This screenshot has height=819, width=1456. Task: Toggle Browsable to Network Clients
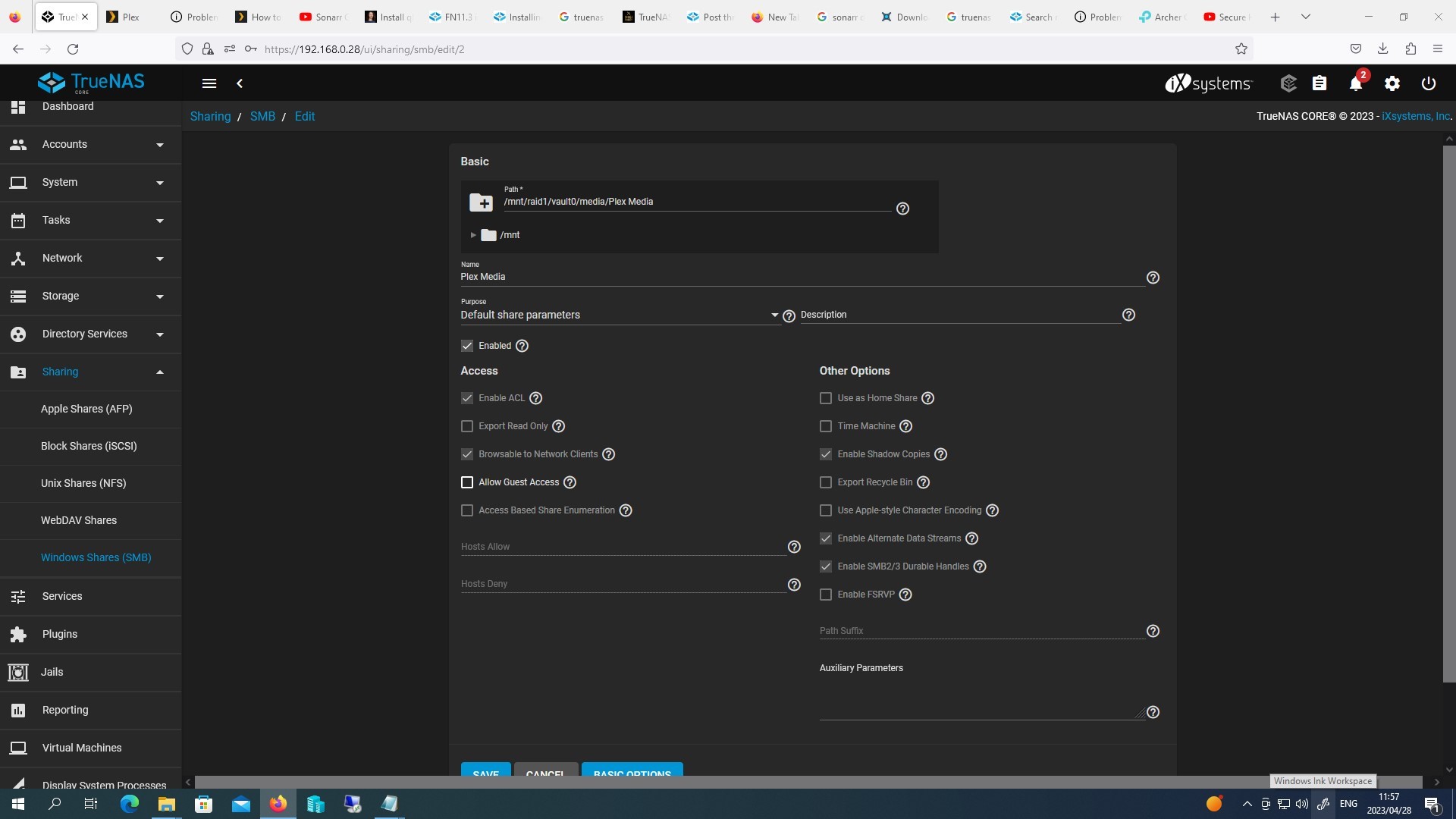467,454
